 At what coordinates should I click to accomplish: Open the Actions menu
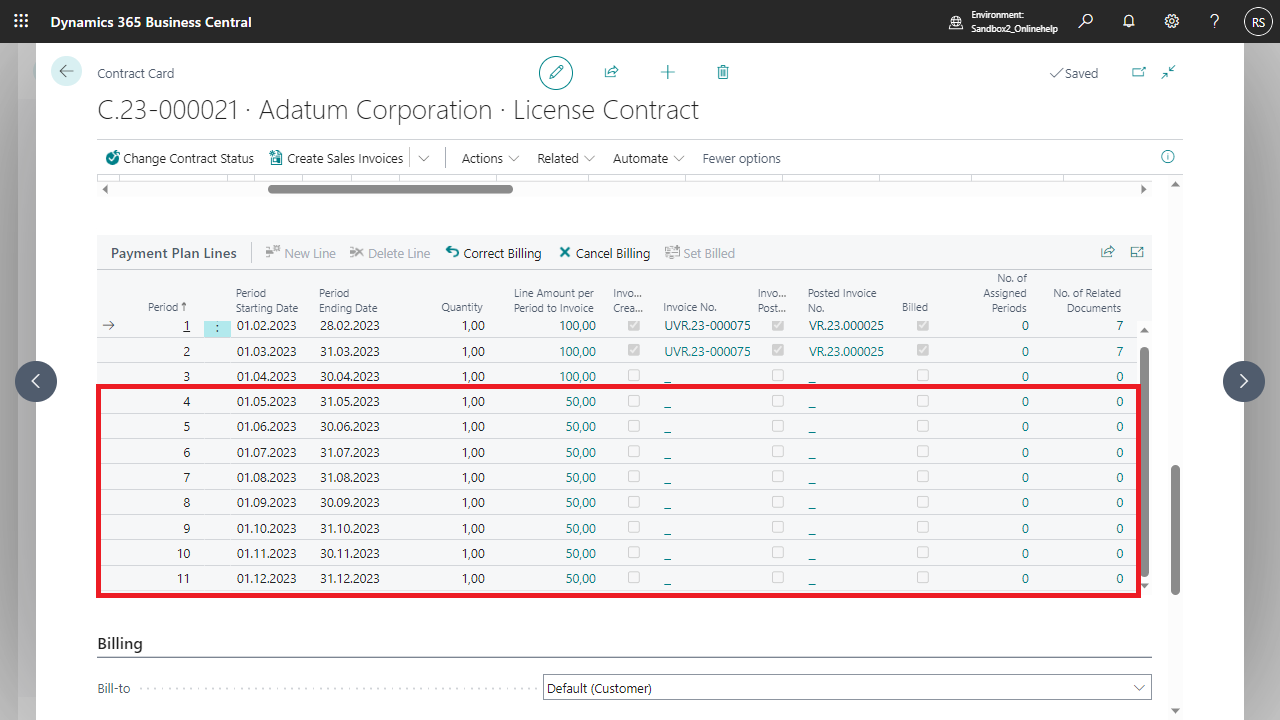(490, 158)
